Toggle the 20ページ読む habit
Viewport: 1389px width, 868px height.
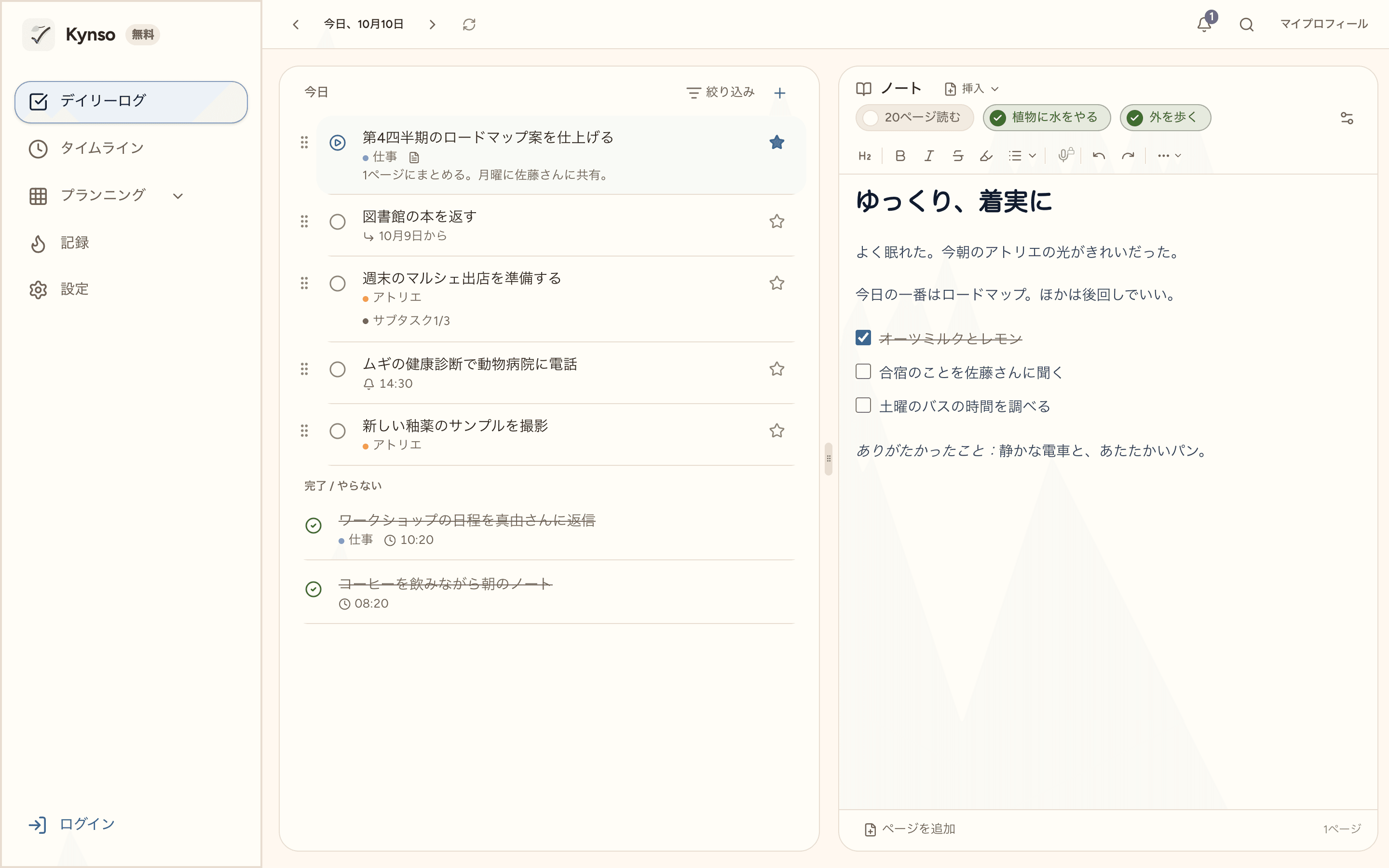[x=914, y=118]
